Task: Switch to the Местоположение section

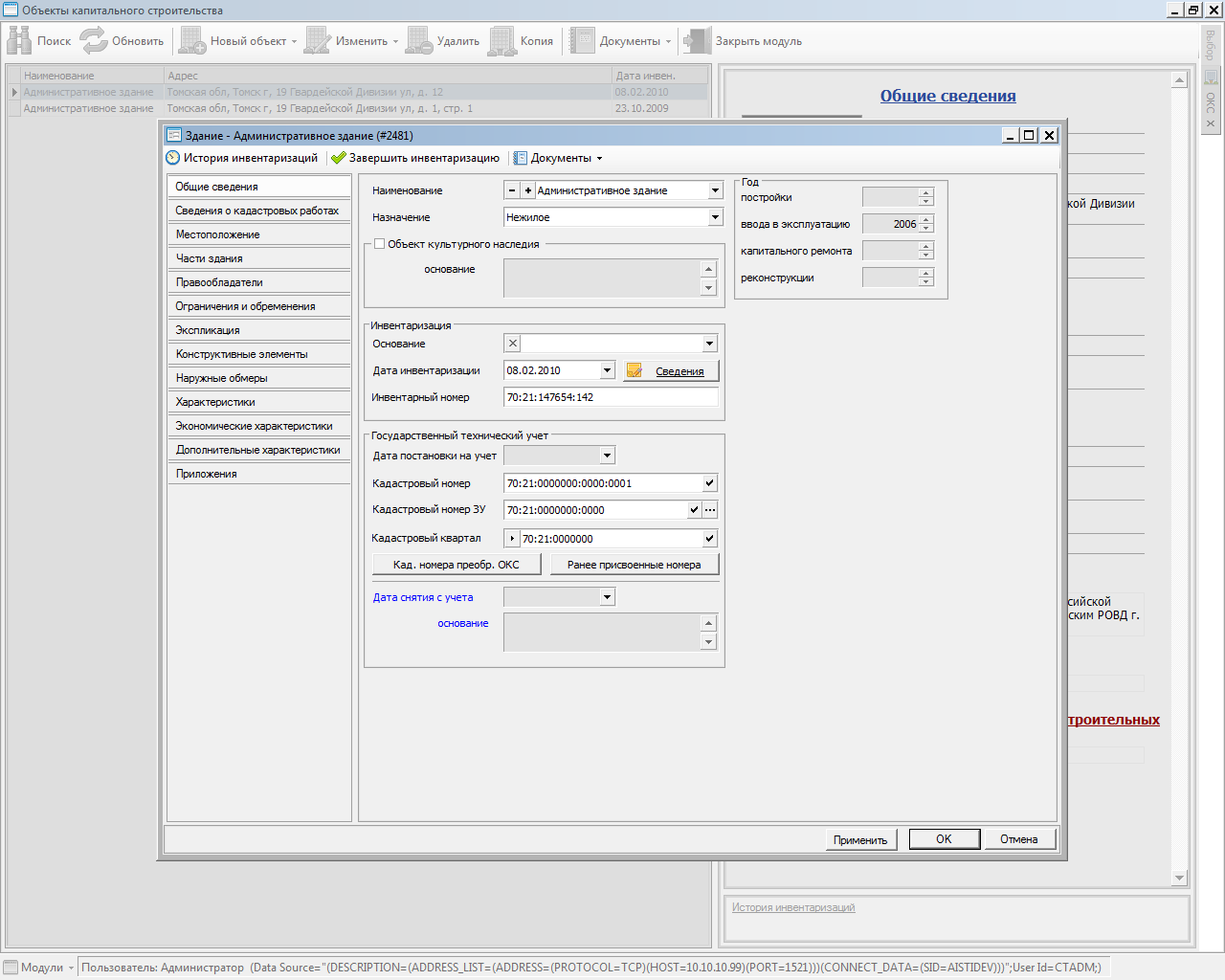Action: pyautogui.click(x=218, y=234)
